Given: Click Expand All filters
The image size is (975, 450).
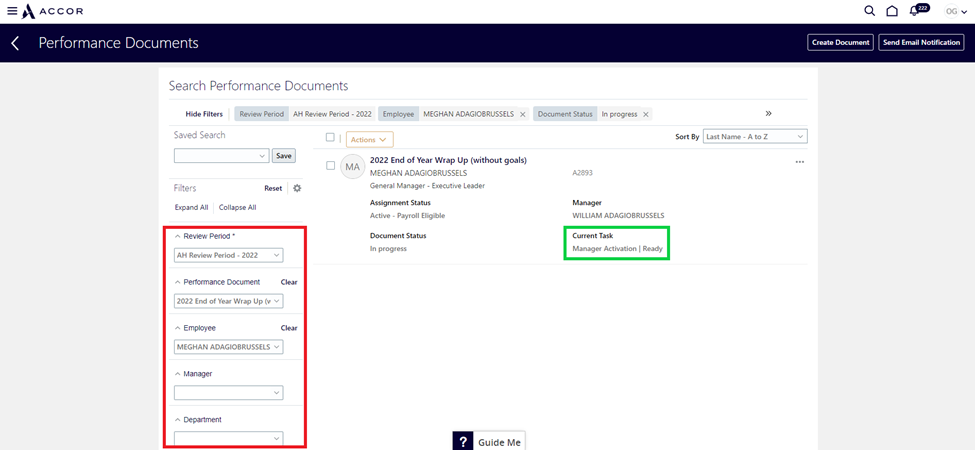Looking at the screenshot, I should coord(192,208).
